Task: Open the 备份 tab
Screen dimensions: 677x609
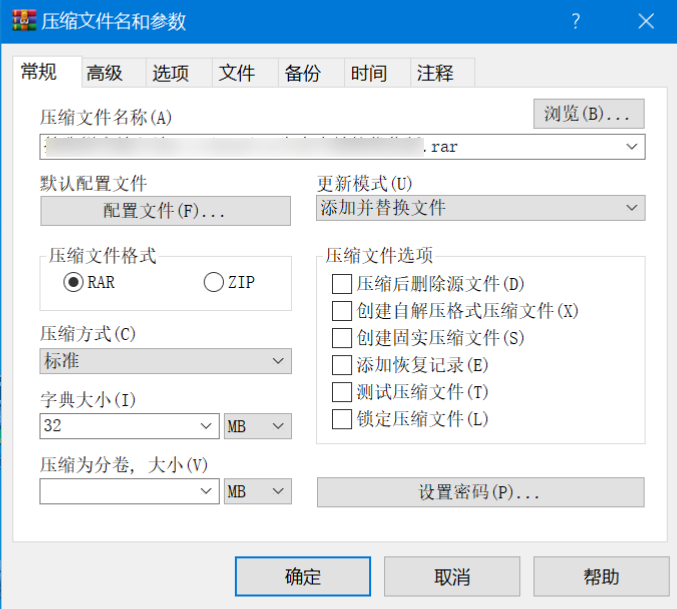Action: pos(312,73)
